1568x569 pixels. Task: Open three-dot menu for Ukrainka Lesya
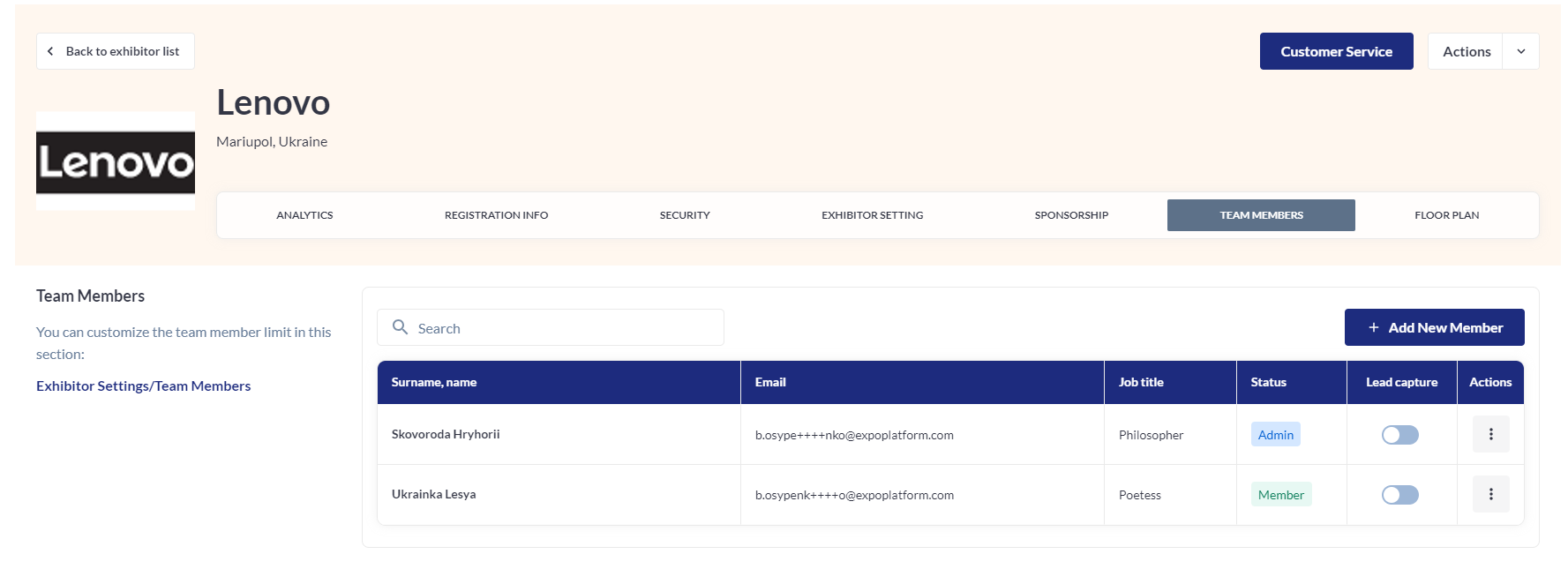[x=1490, y=494]
